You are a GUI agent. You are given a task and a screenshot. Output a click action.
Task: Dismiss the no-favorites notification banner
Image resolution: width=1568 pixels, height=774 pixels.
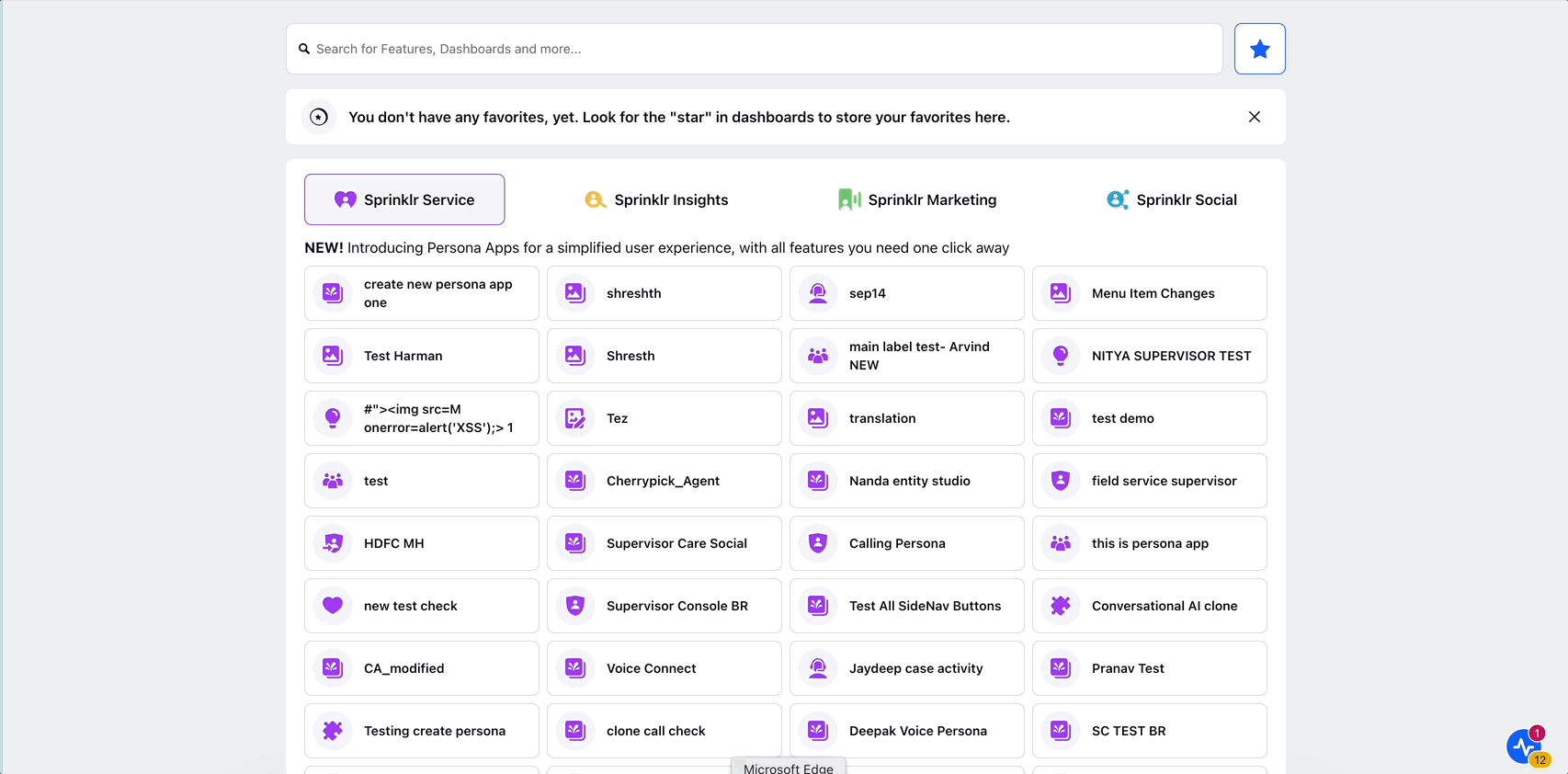click(1254, 117)
